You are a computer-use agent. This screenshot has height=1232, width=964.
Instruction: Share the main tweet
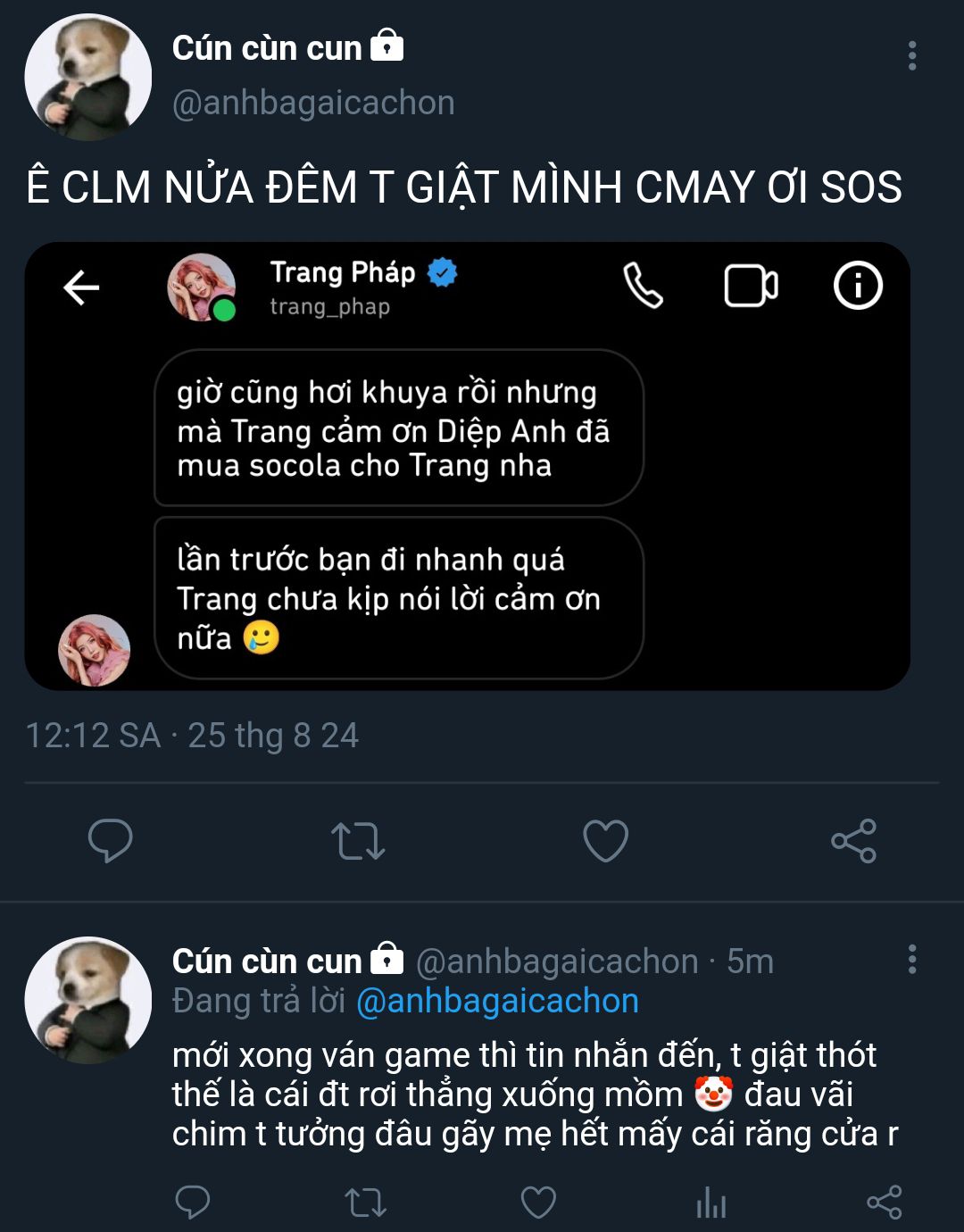point(853,841)
